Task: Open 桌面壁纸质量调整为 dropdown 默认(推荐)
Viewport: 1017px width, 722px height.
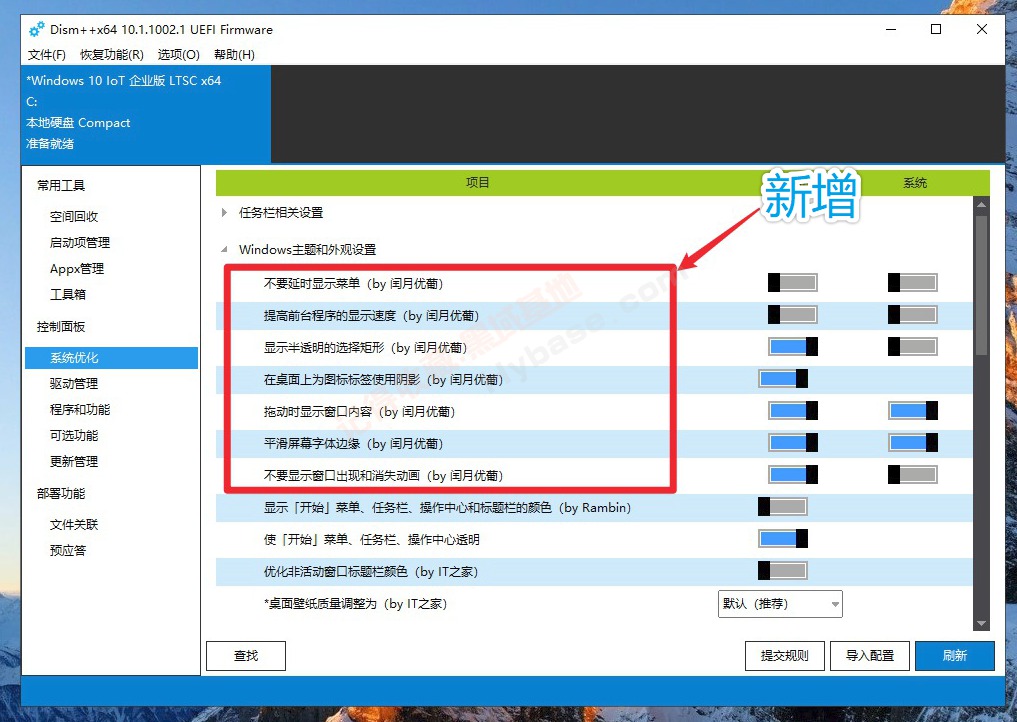Action: pyautogui.click(x=780, y=604)
